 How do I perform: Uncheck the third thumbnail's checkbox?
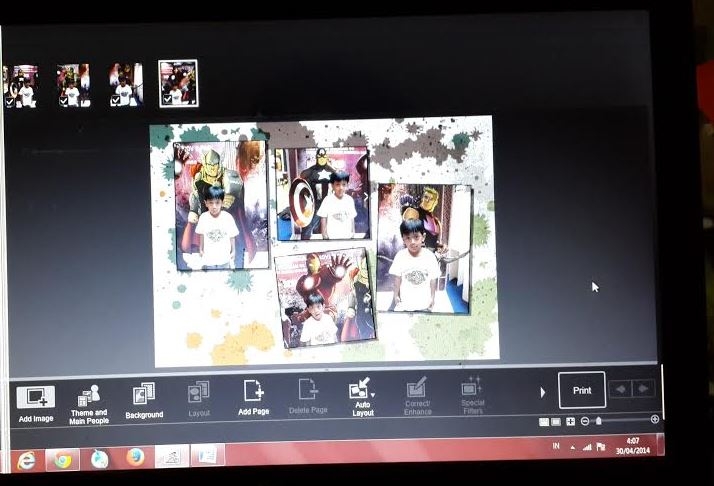click(x=115, y=101)
